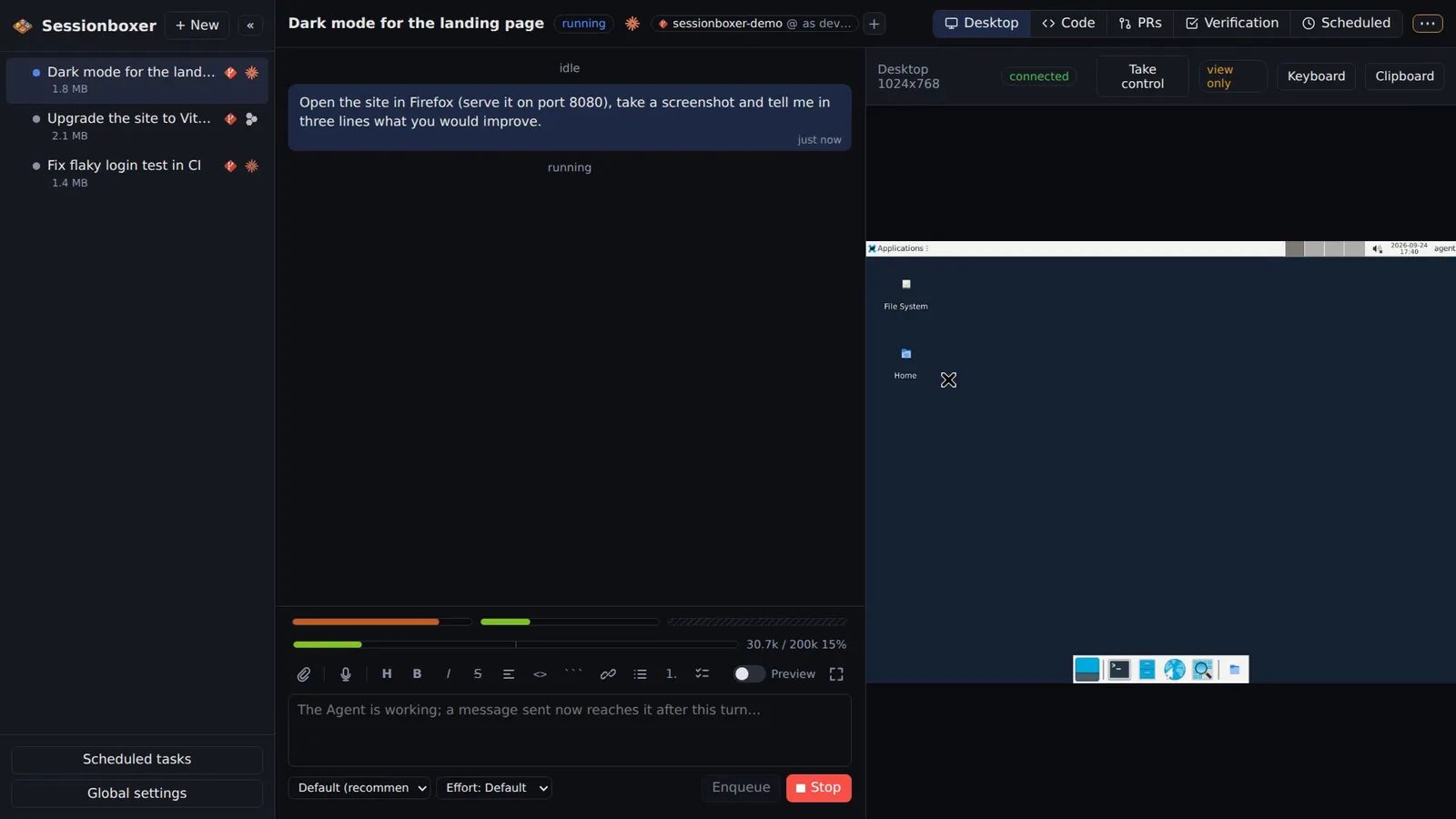1456x819 pixels.
Task: Click the Claude starburst icon on Dark mode row
Action: coord(252,73)
